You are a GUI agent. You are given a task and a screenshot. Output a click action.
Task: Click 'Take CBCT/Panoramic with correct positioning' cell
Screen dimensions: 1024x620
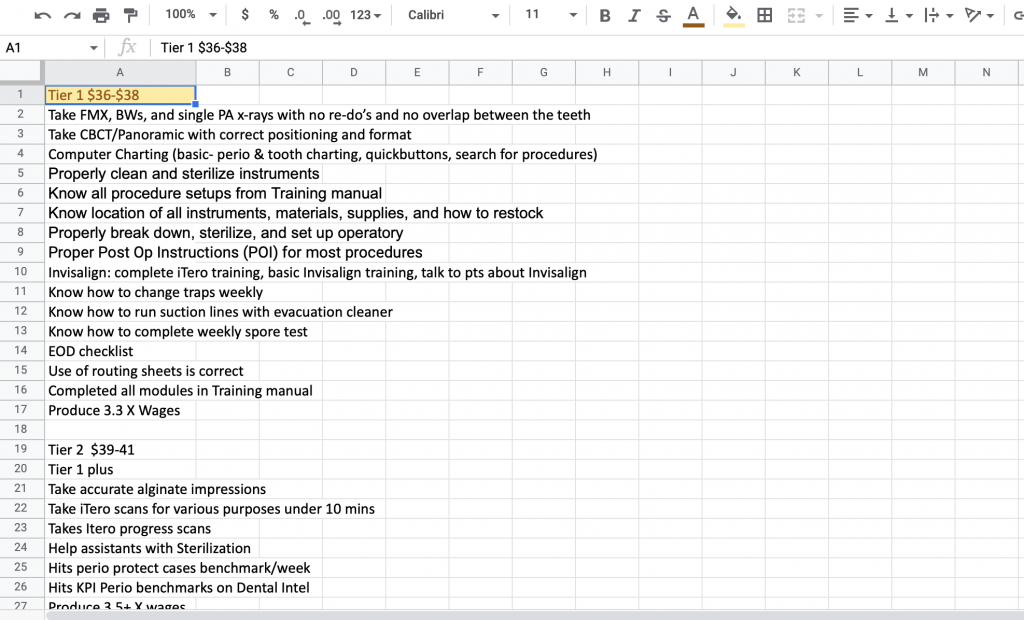coord(229,135)
